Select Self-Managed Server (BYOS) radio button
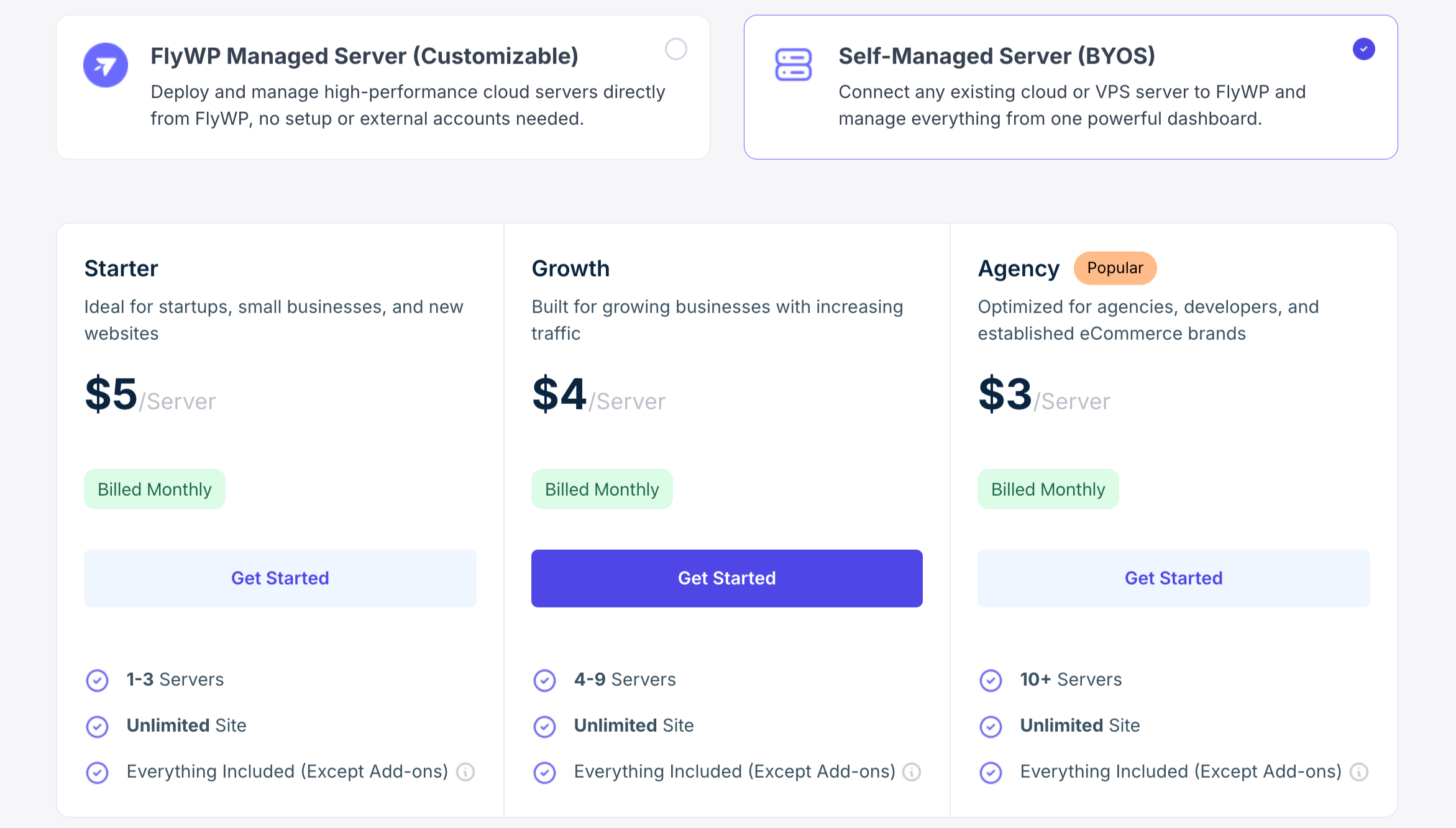 click(x=1363, y=49)
